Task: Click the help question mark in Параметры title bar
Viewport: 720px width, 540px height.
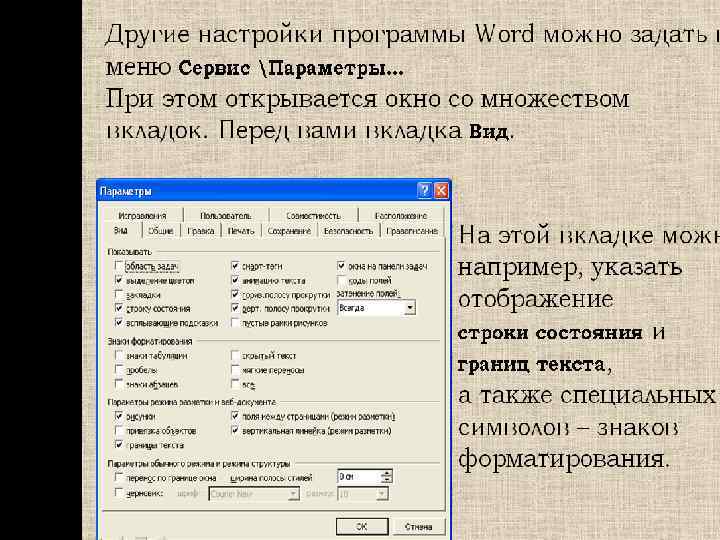Action: point(425,190)
